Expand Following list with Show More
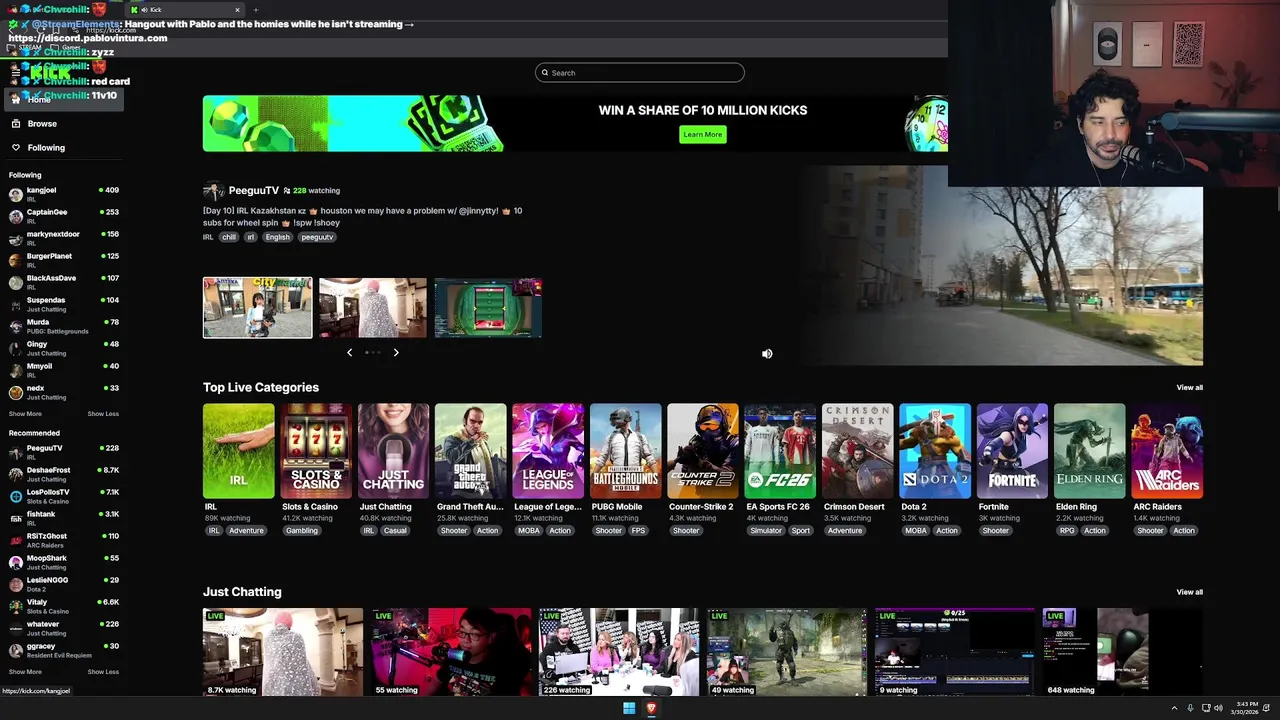This screenshot has width=1280, height=720. (25, 414)
